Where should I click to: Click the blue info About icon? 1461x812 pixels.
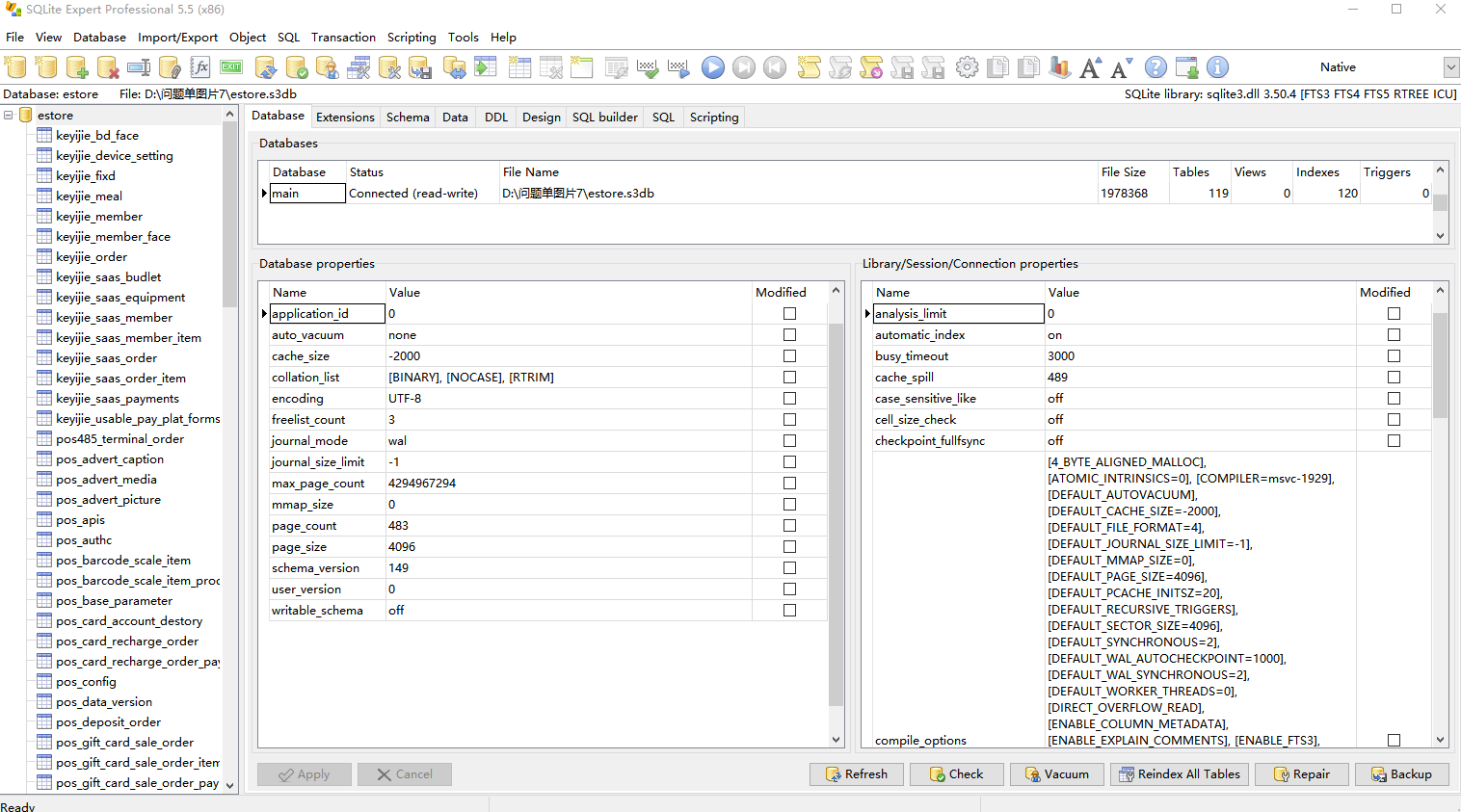pos(1217,67)
